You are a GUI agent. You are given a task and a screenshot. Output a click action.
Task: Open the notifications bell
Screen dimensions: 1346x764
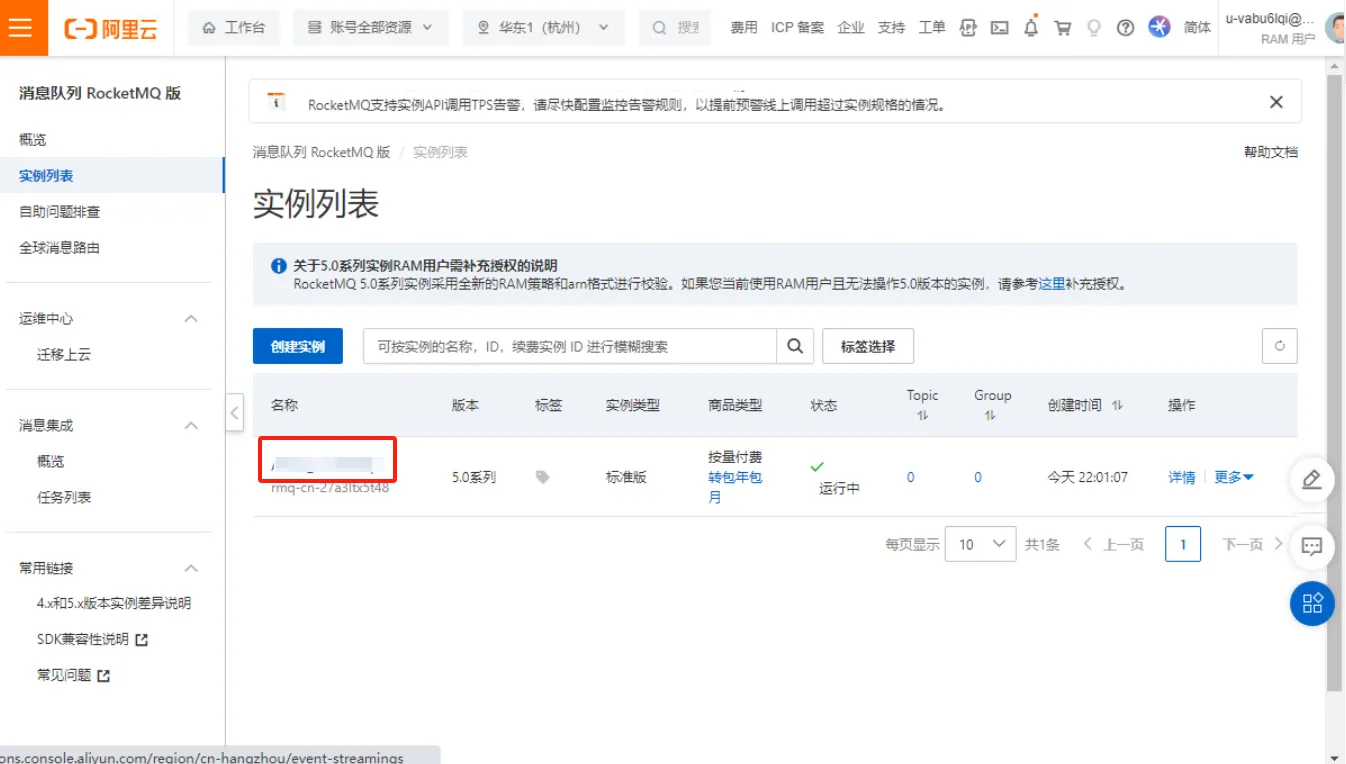click(x=1031, y=28)
